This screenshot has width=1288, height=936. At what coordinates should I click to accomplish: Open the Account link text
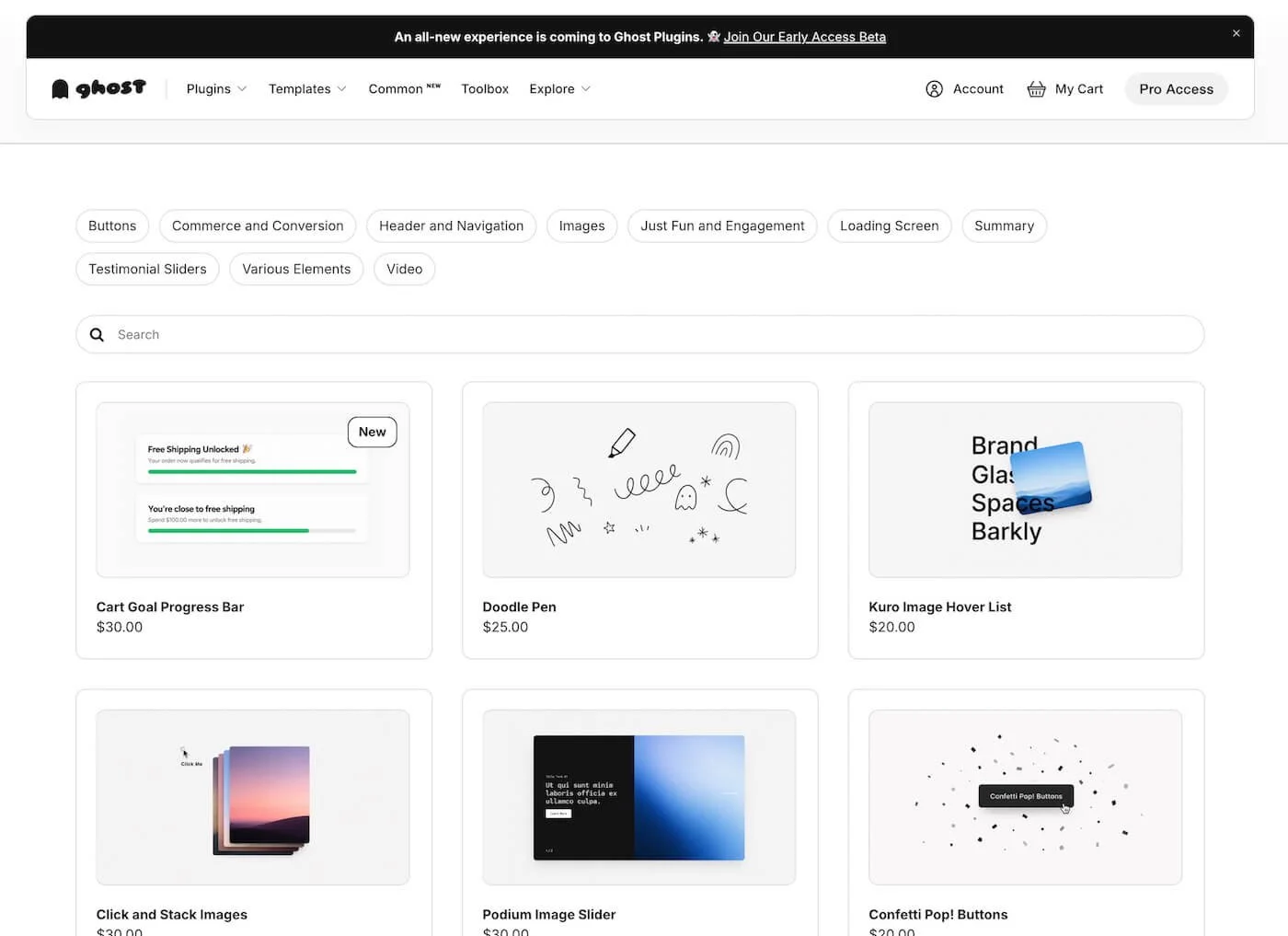tap(978, 88)
